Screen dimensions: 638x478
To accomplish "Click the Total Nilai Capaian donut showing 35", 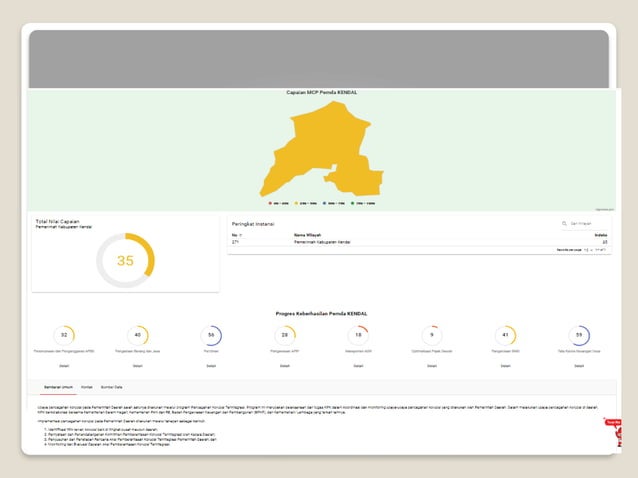I will 125,260.
